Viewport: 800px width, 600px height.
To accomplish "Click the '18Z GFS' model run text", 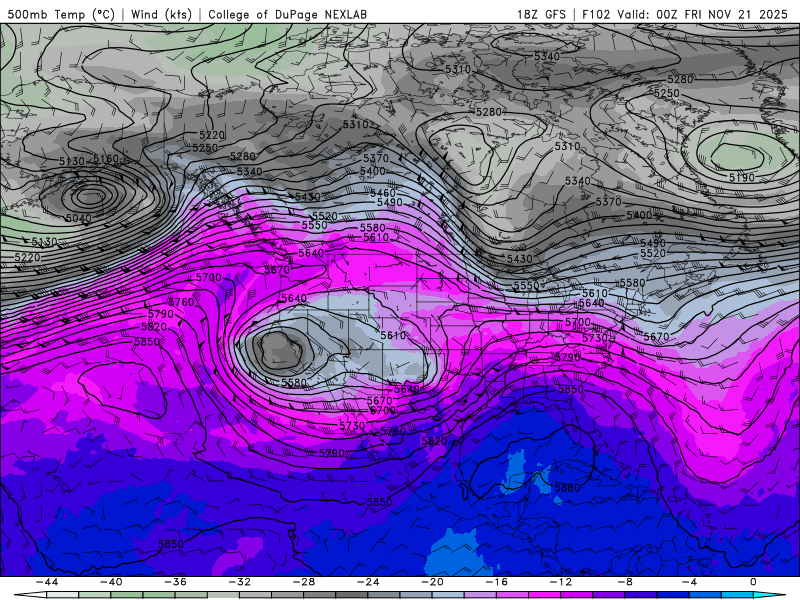I will point(541,14).
